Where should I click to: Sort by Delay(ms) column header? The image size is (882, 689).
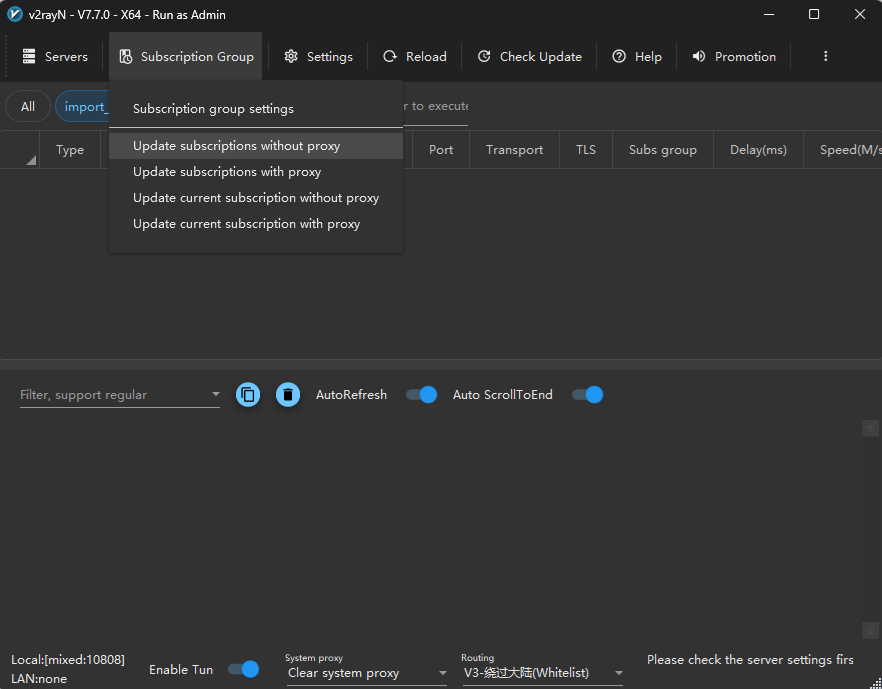(x=758, y=150)
